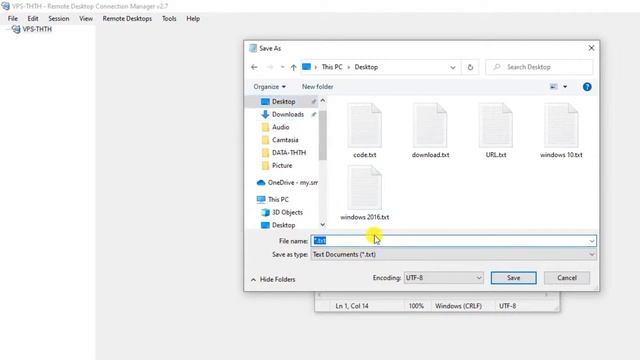640x360 pixels.
Task: Open the View menu
Action: tap(86, 18)
